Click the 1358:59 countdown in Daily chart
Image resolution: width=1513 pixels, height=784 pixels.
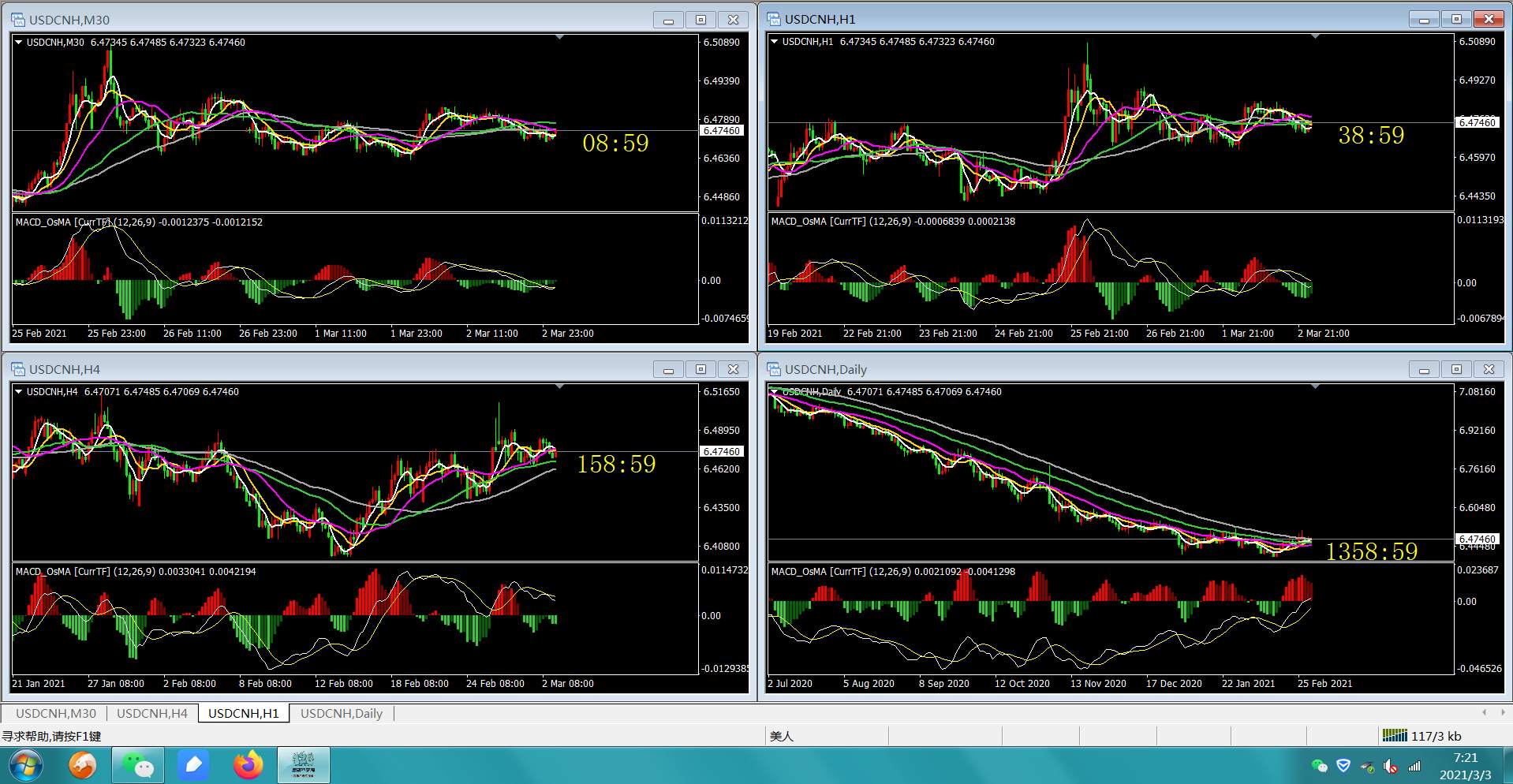coord(1372,551)
